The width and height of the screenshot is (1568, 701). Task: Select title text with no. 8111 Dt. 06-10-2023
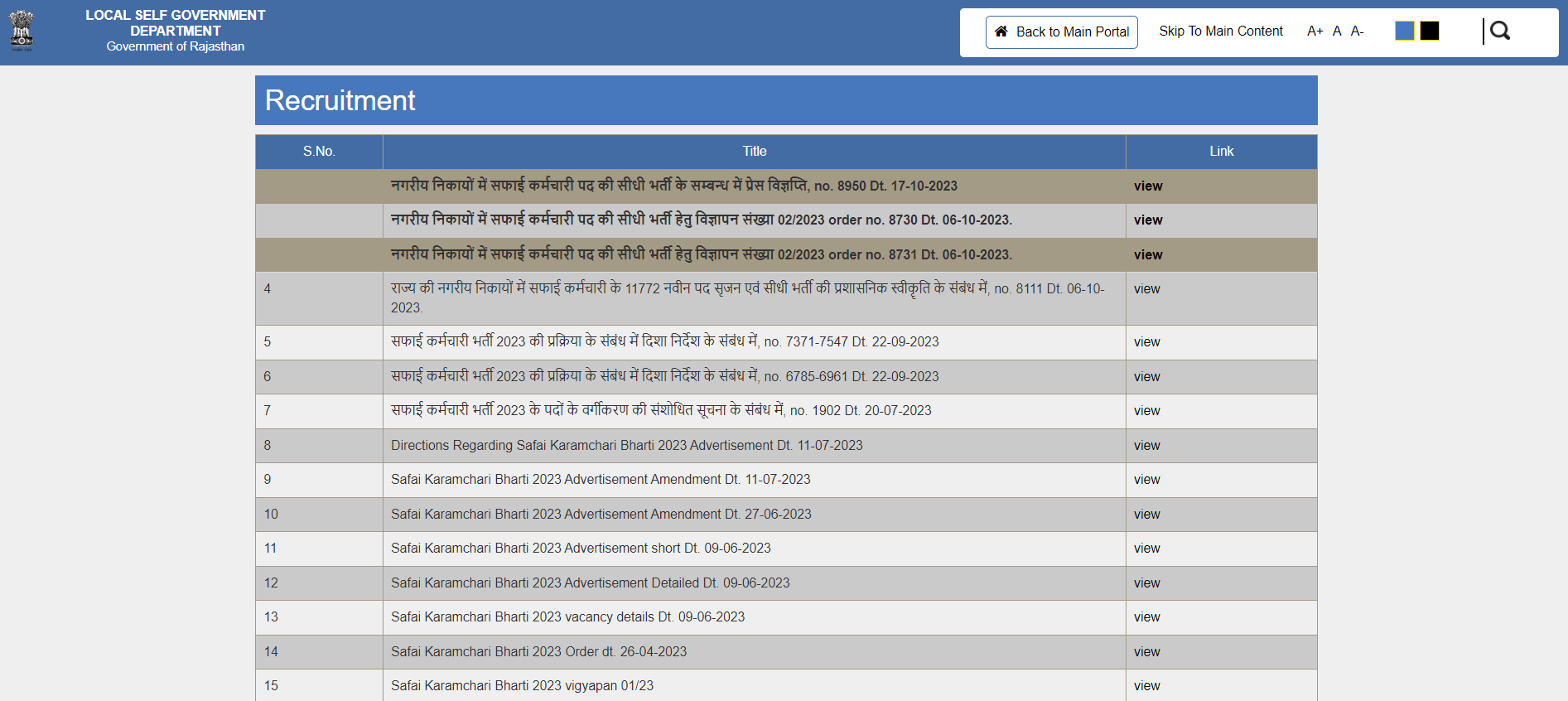(x=748, y=297)
